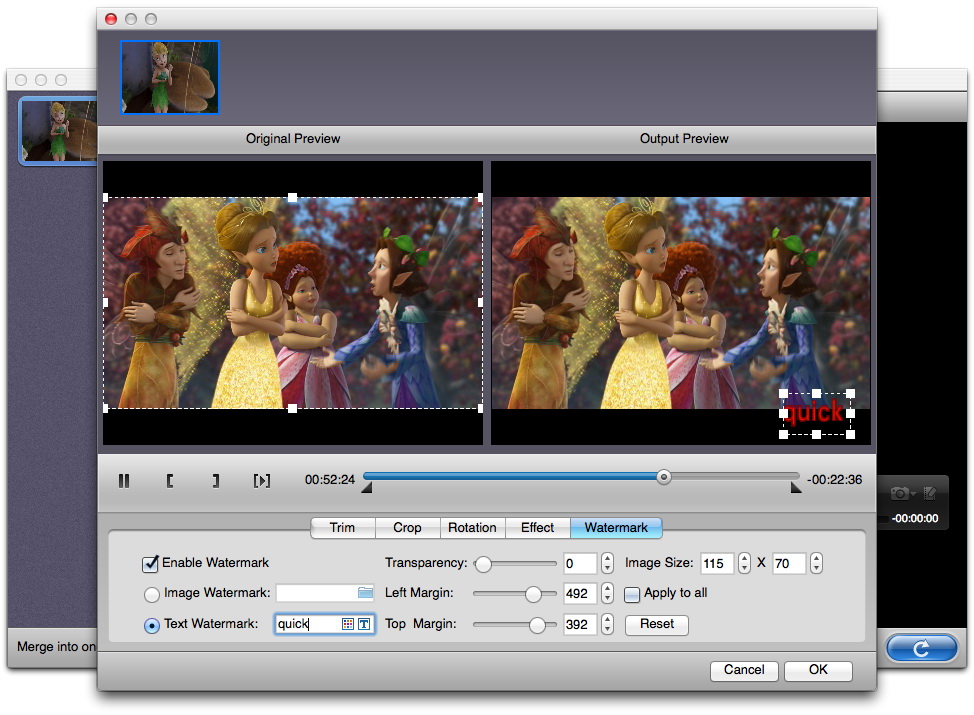Open the Crop tab
The width and height of the screenshot is (974, 715).
[x=407, y=527]
